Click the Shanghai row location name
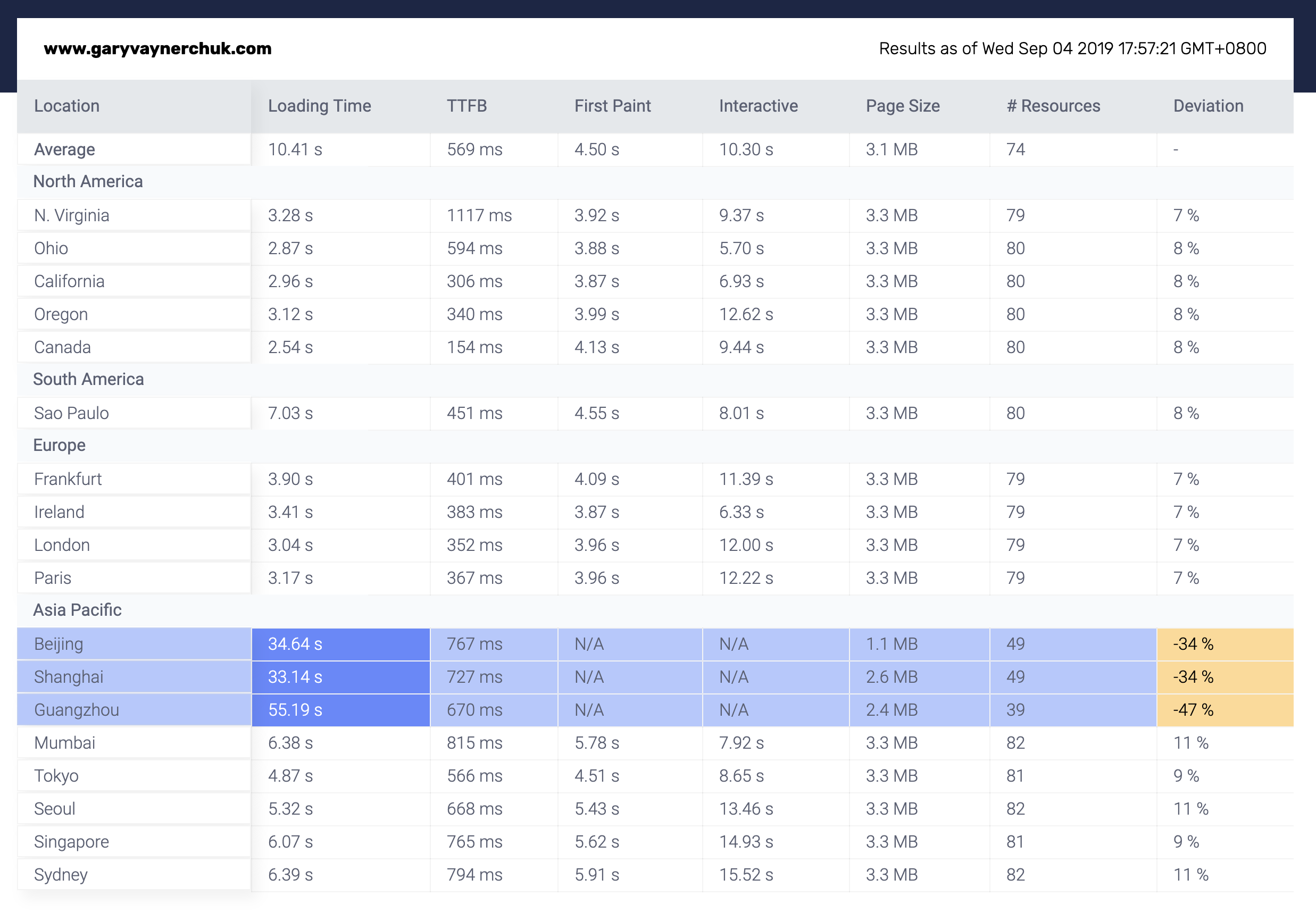1316x921 pixels. pyautogui.click(x=68, y=677)
